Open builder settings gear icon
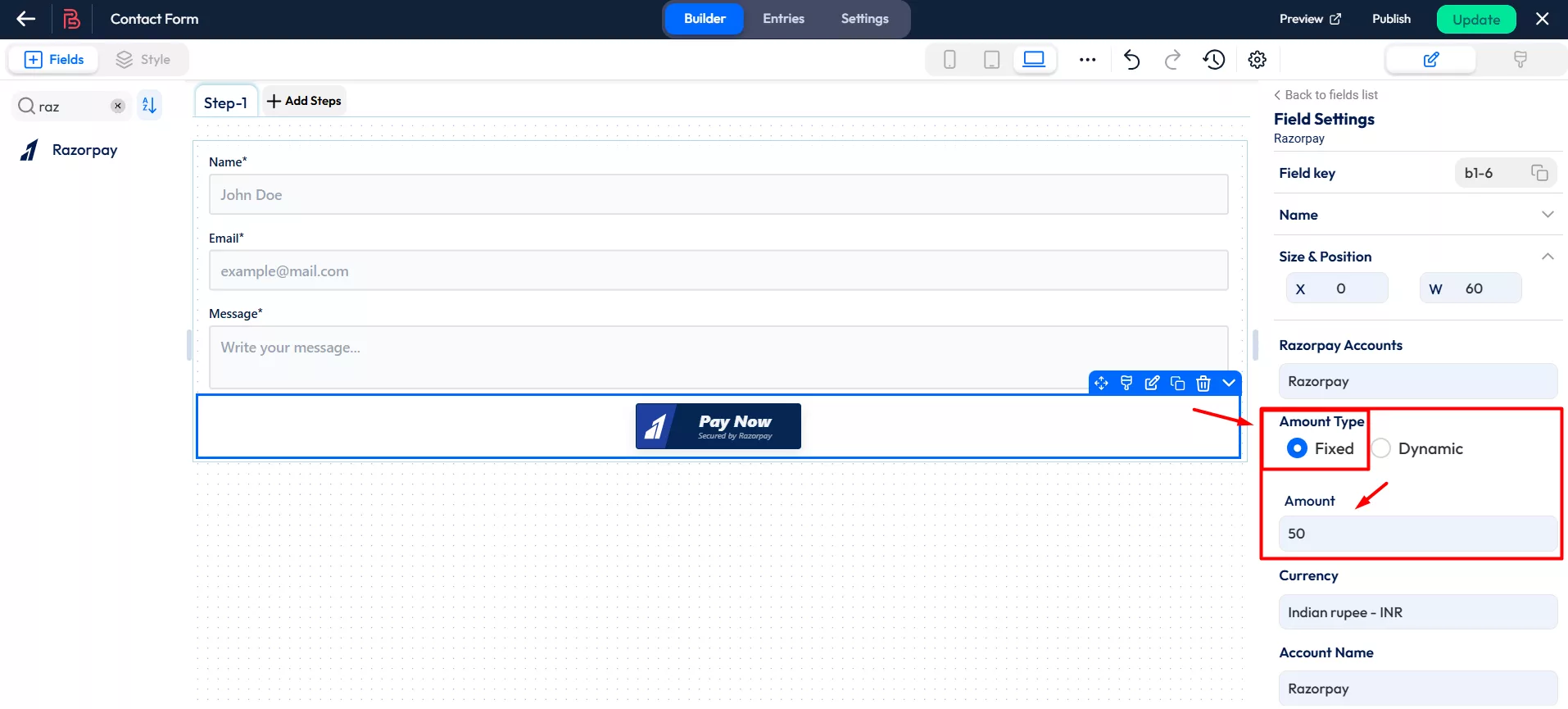The height and width of the screenshot is (709, 1568). 1257,60
